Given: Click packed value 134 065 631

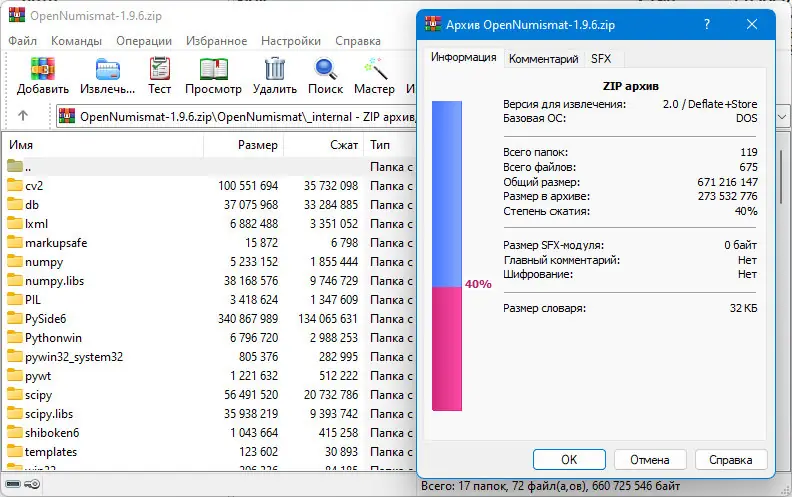Looking at the screenshot, I should coord(327,319).
